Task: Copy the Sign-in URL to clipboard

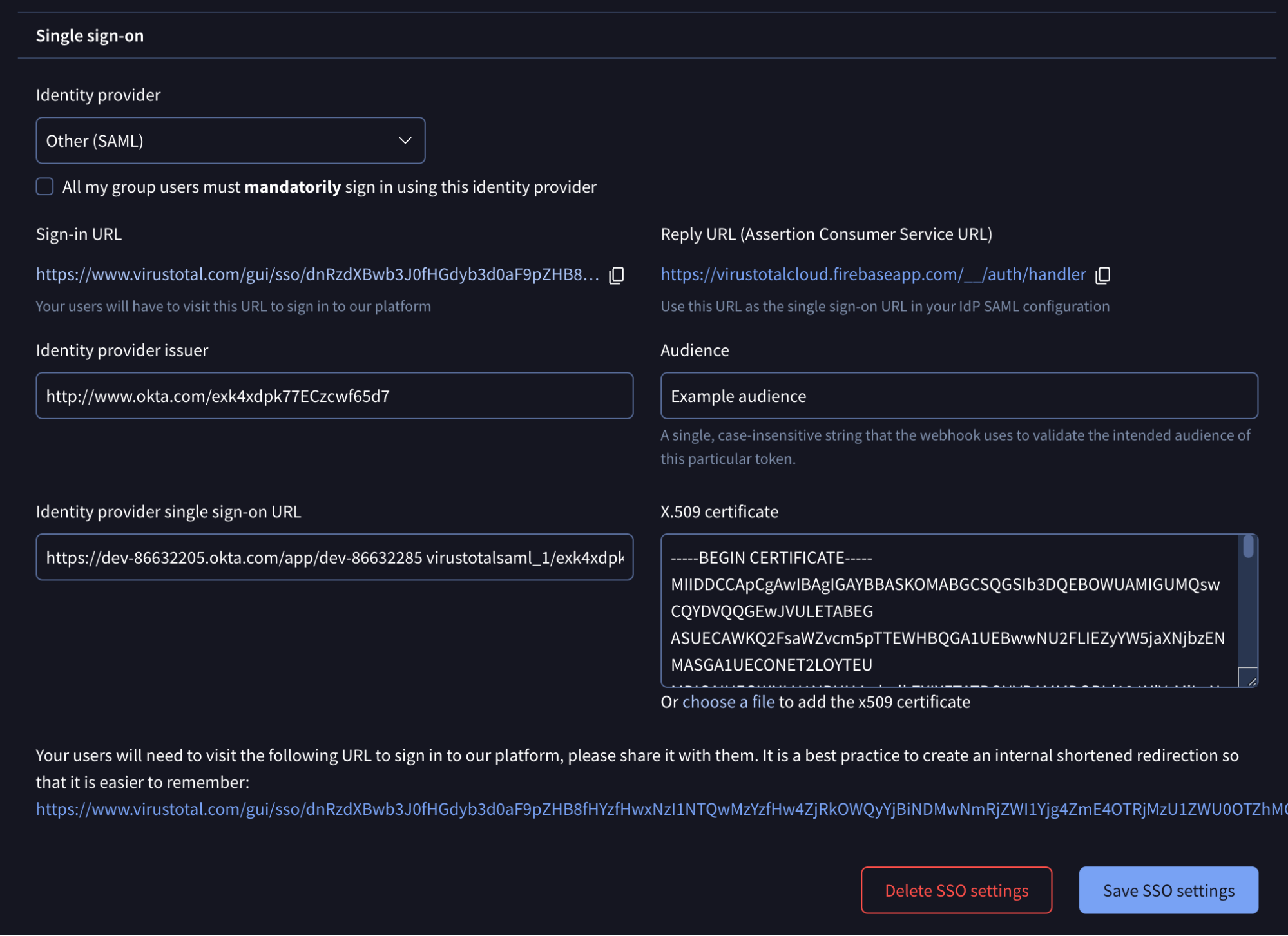Action: click(617, 275)
